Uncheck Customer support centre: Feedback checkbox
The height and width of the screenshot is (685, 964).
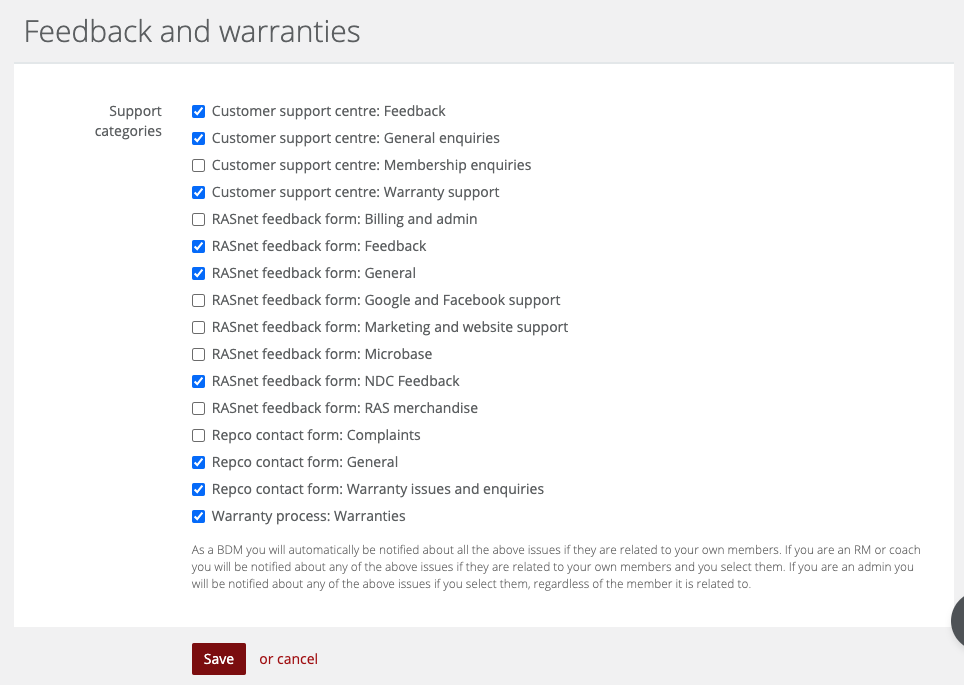198,111
